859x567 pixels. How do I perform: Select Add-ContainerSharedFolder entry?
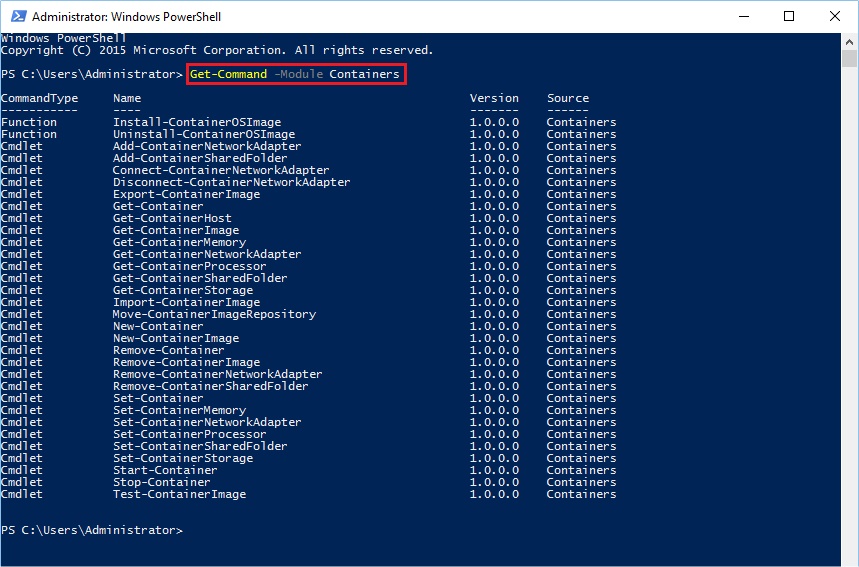200,158
